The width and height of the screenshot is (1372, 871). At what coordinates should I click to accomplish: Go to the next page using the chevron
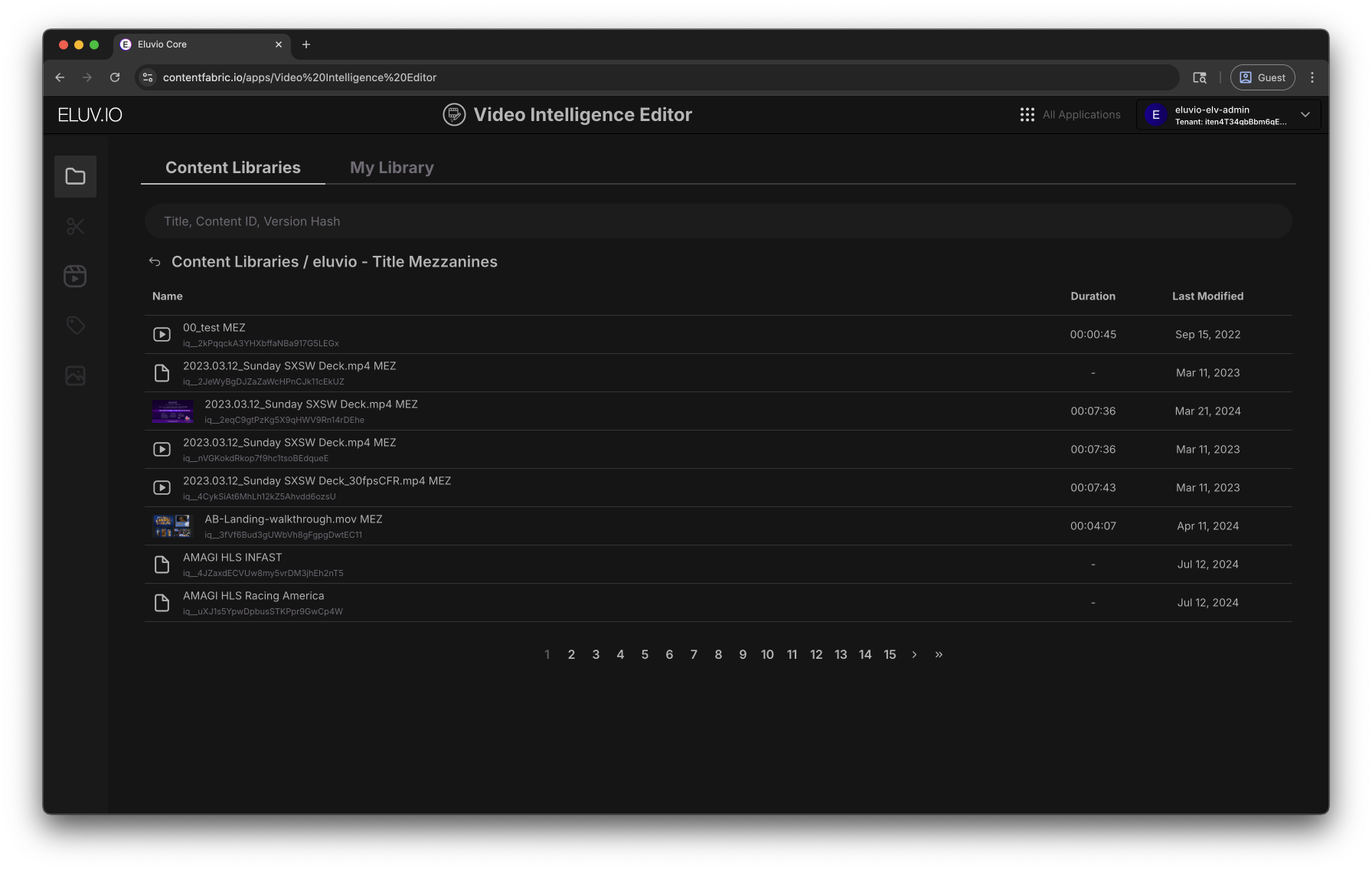(x=914, y=655)
